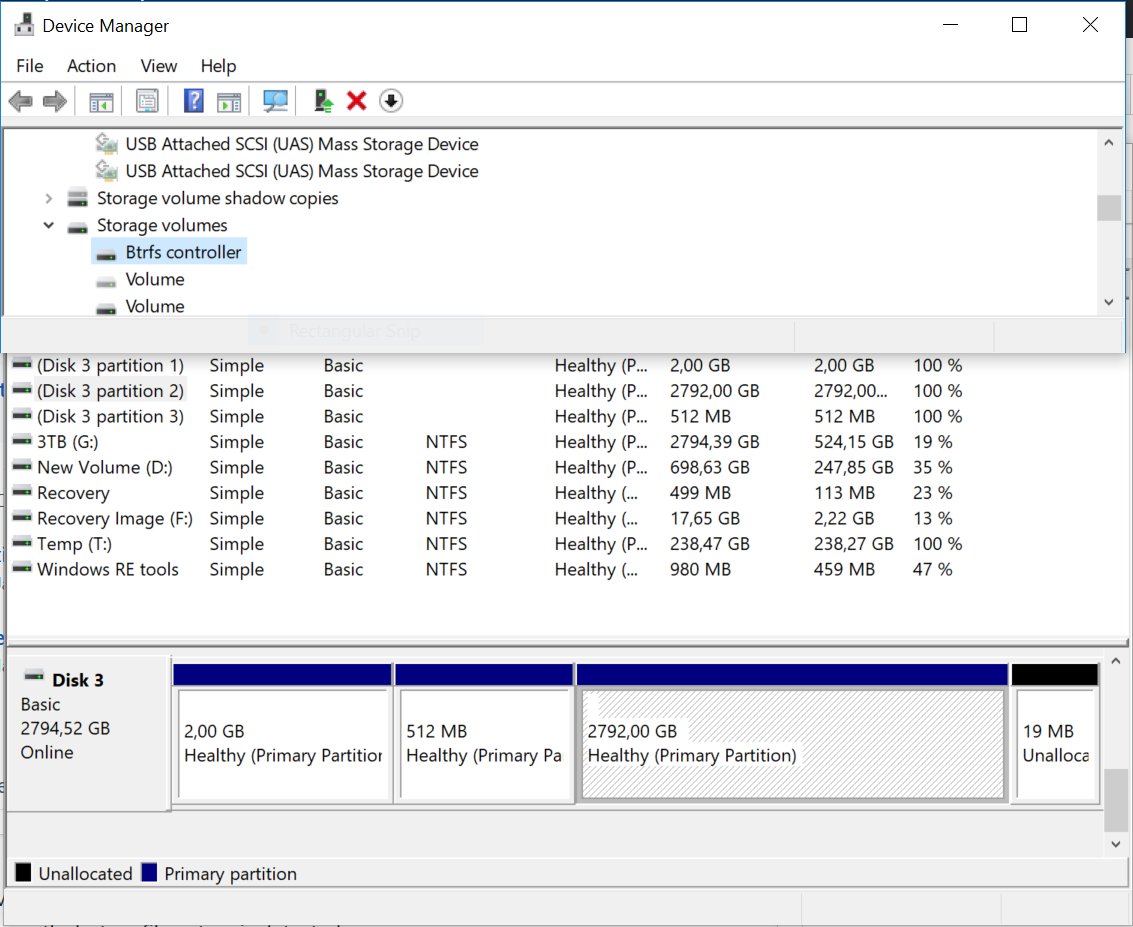This screenshot has height=927, width=1133.
Task: Select second USB Attached SCSI Mass Storage Device
Action: [301, 171]
